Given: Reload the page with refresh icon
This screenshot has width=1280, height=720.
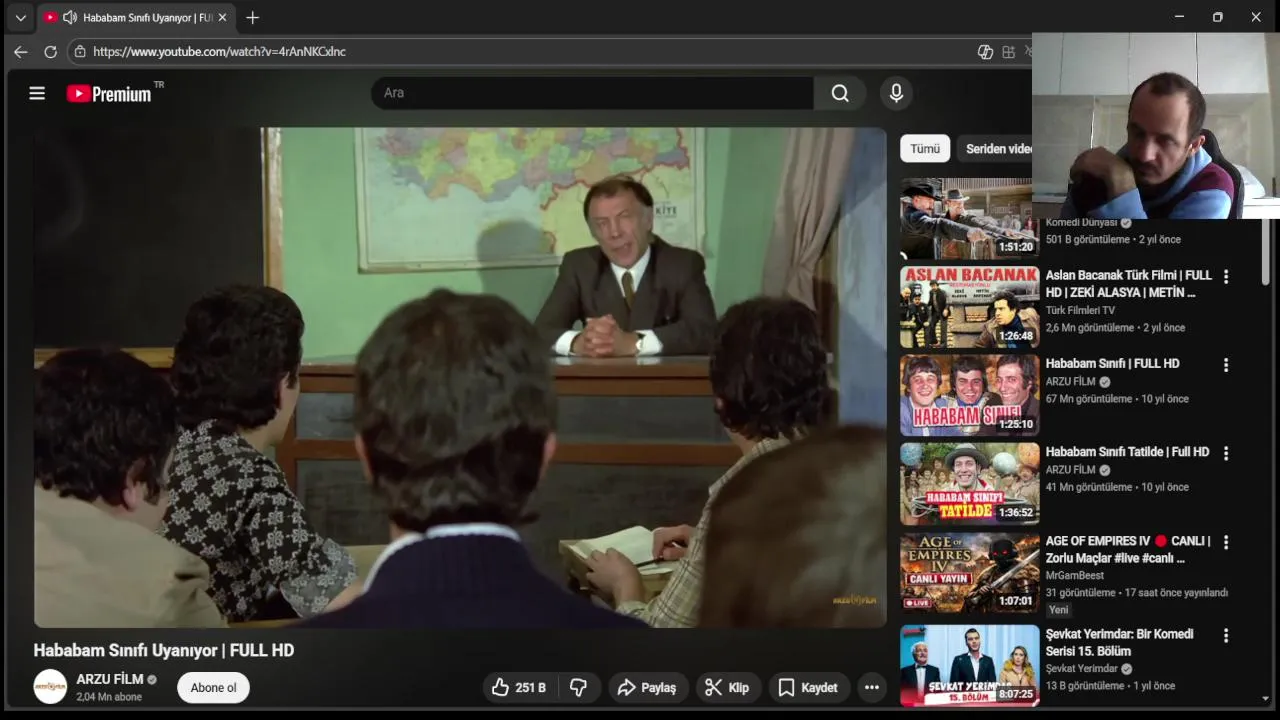Looking at the screenshot, I should (50, 51).
